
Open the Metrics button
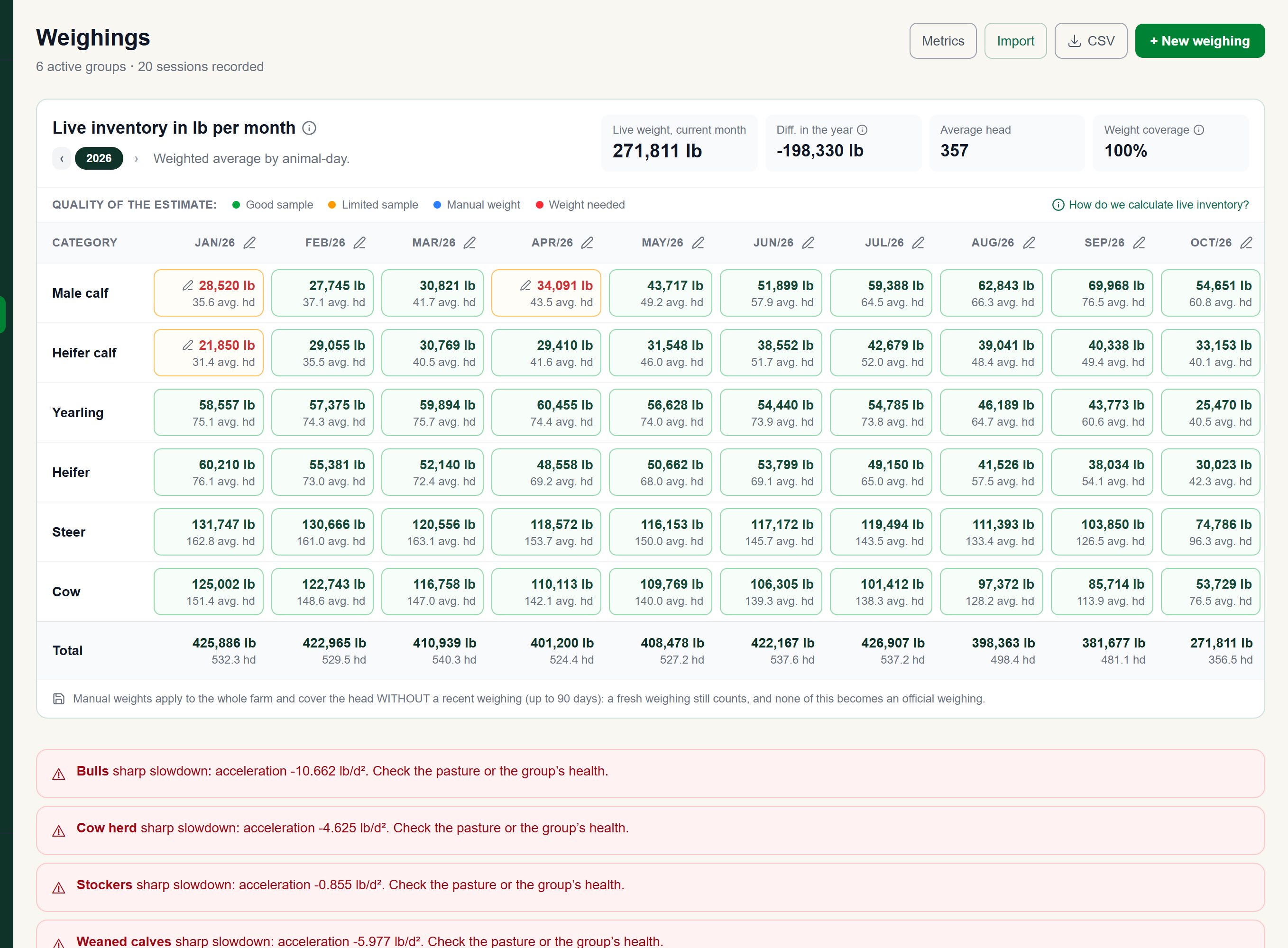click(x=943, y=41)
